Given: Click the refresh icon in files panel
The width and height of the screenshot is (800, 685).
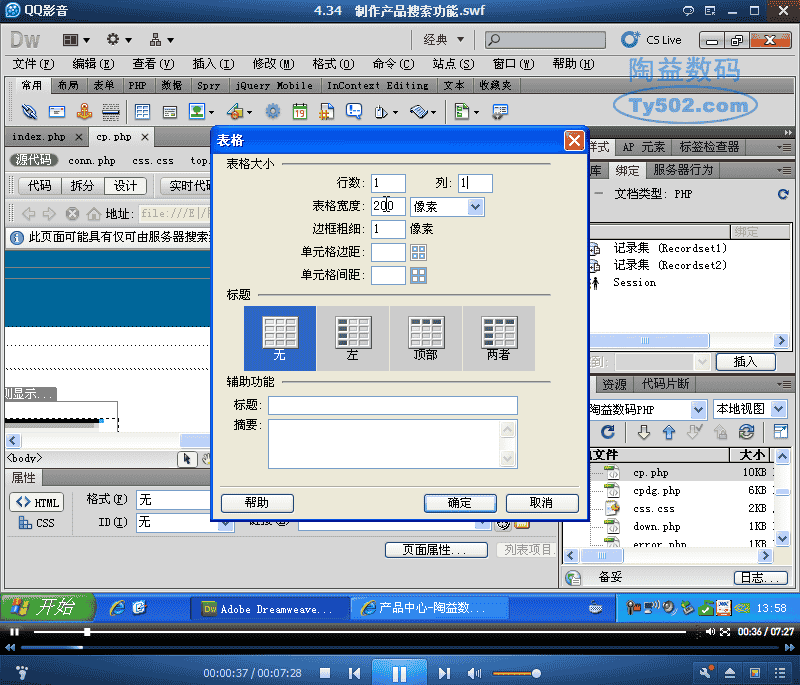Looking at the screenshot, I should tap(607, 432).
